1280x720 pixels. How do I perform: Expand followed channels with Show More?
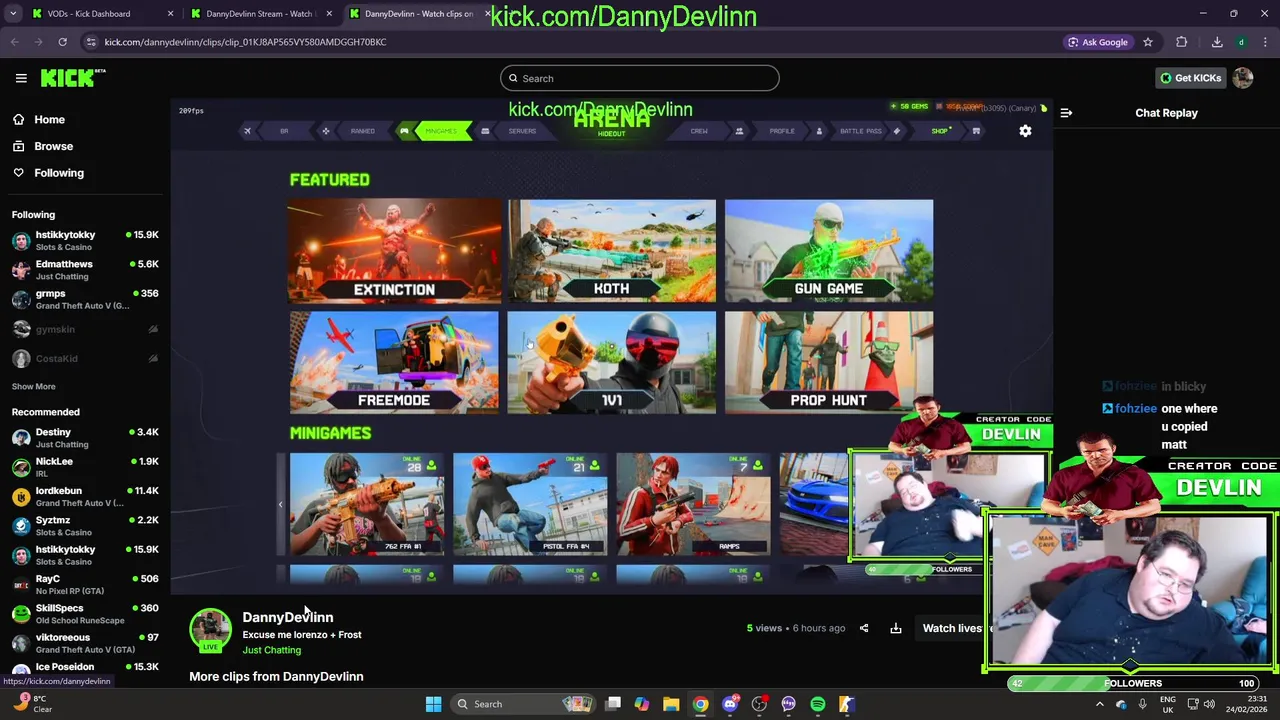coord(33,386)
